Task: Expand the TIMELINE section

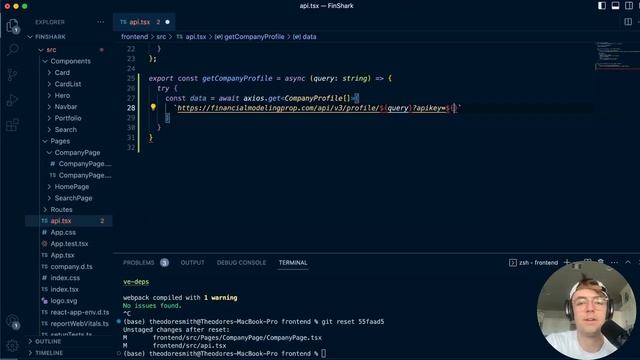Action: [49, 353]
